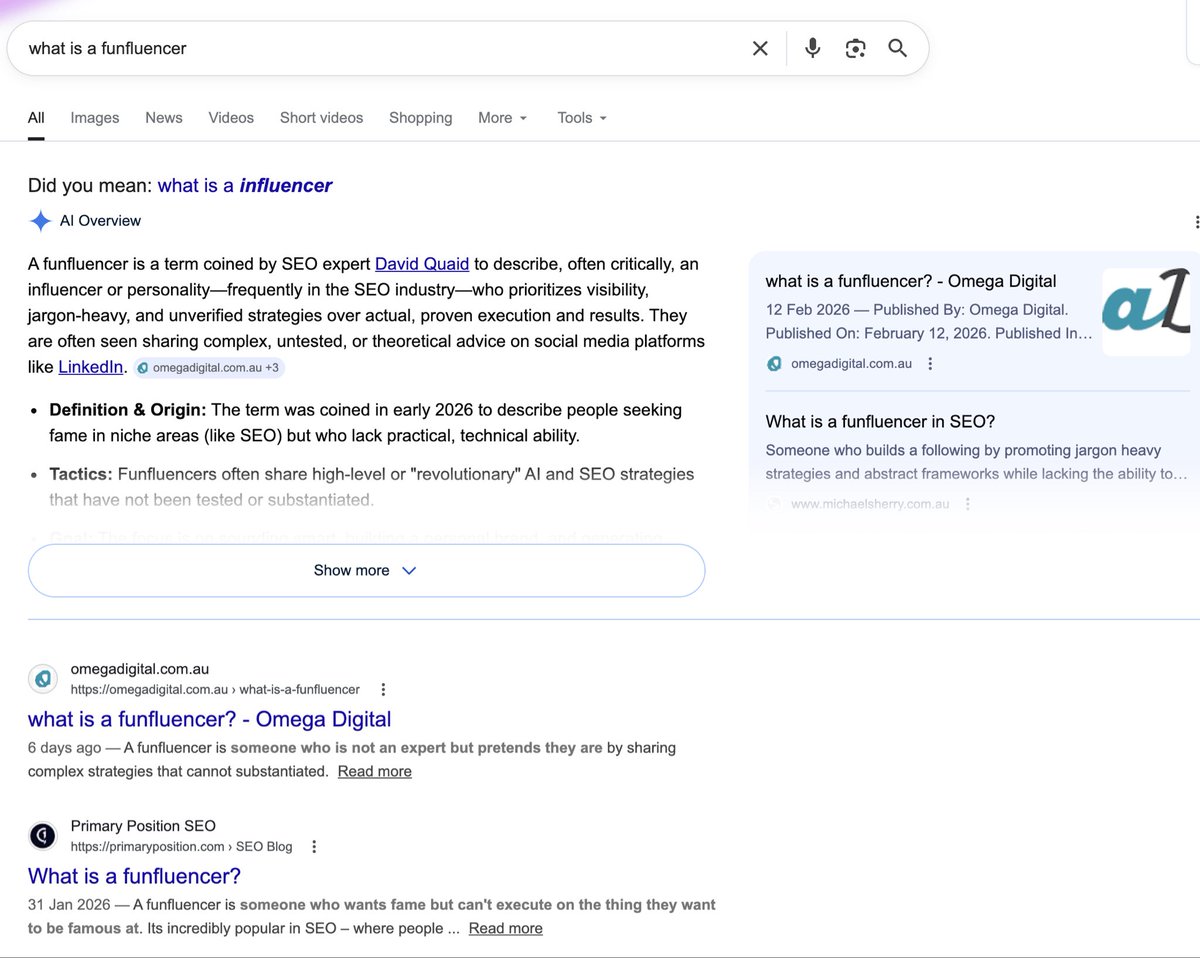1200x958 pixels.
Task: Switch to the Shopping tab
Action: (420, 118)
